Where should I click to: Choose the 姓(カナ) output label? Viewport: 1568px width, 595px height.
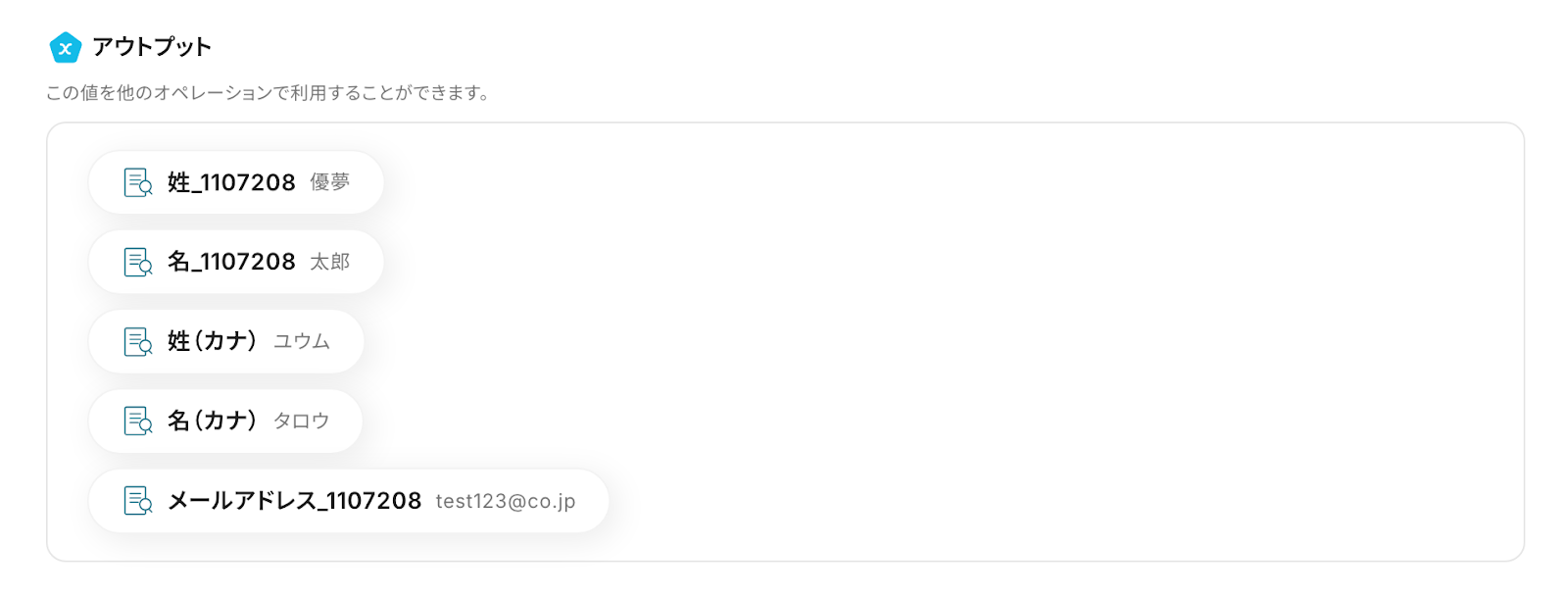[x=212, y=341]
